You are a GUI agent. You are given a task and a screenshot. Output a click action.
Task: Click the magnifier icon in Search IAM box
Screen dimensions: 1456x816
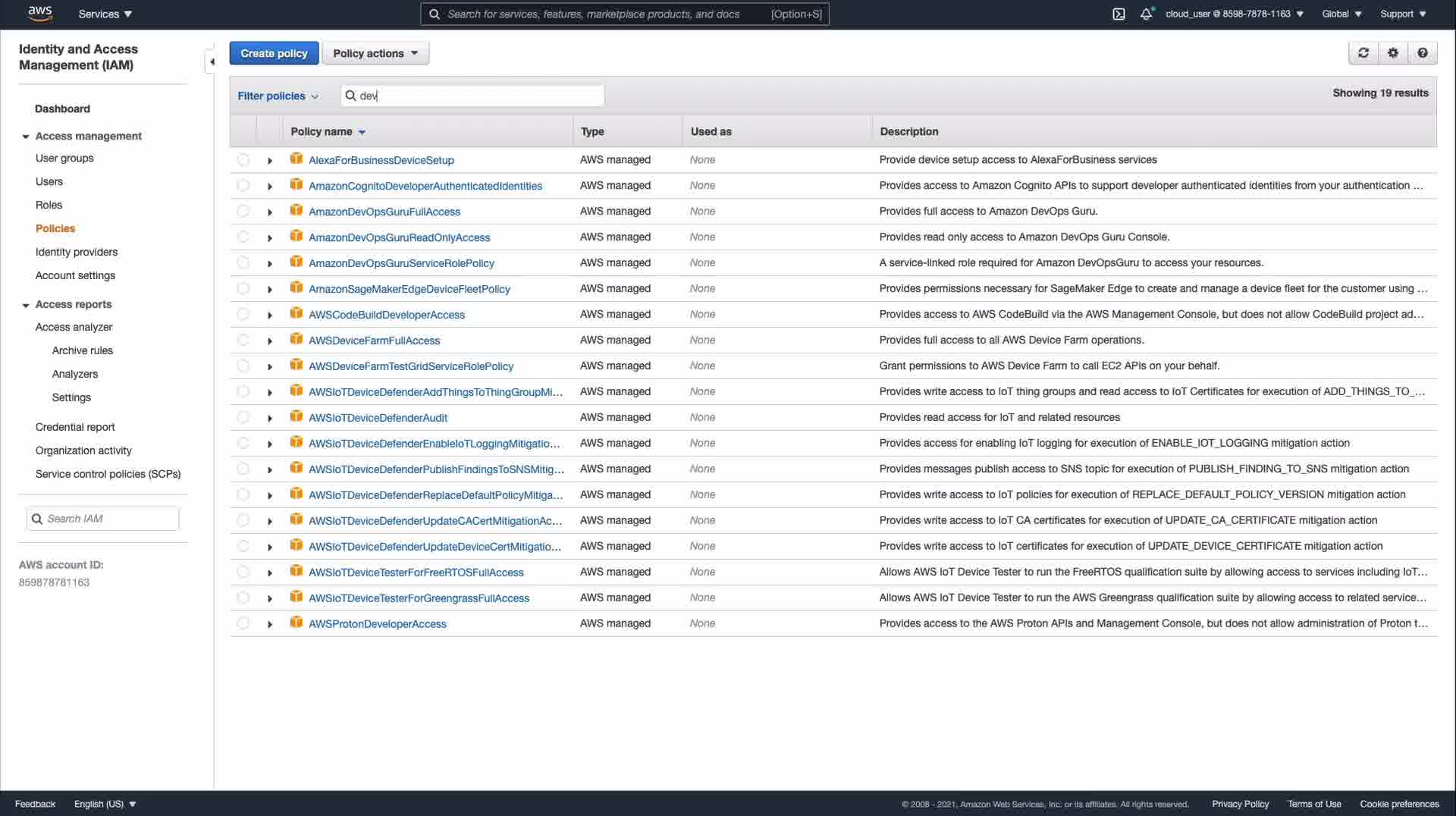point(36,519)
